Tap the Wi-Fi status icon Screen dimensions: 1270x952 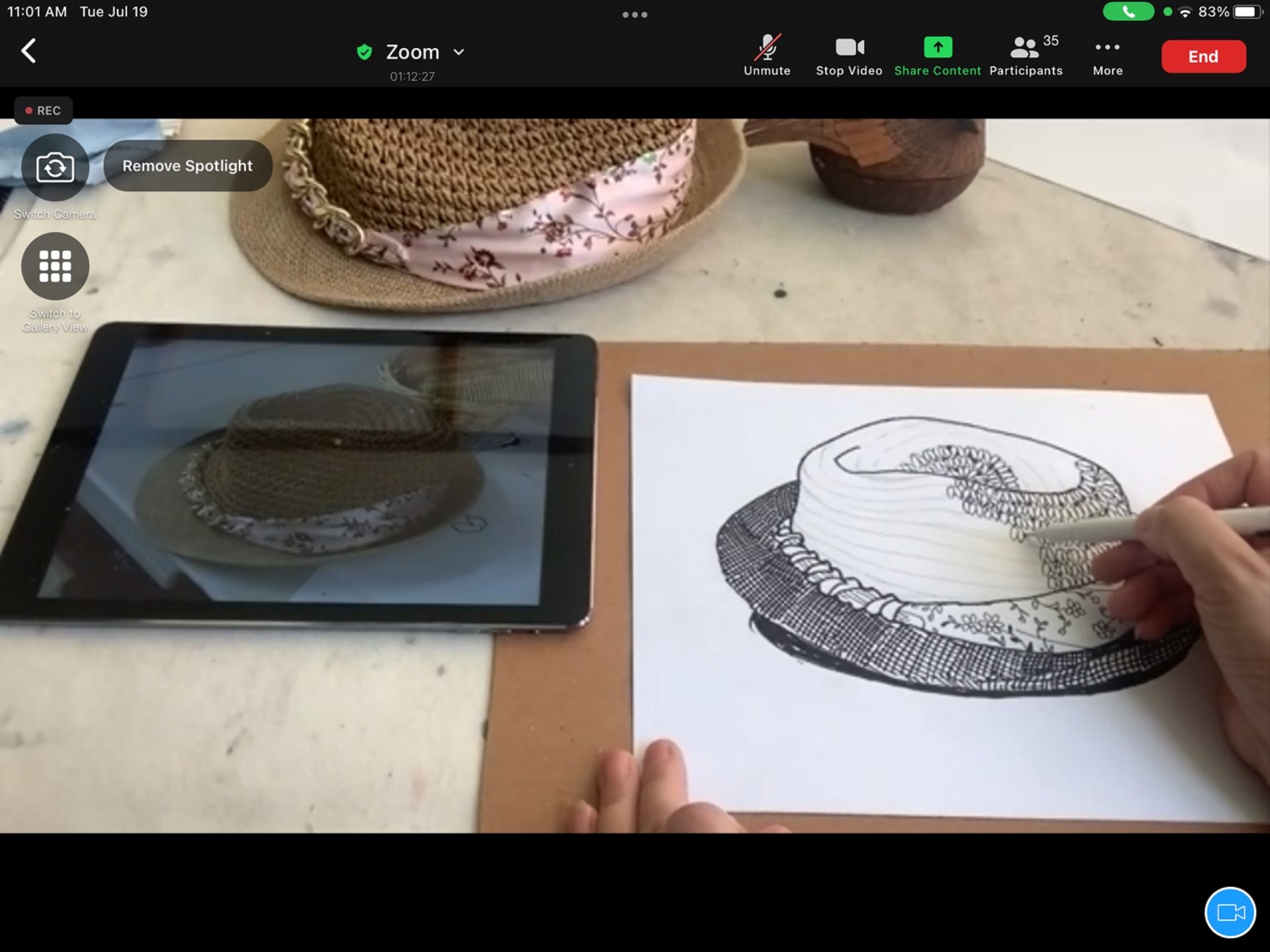pyautogui.click(x=1185, y=12)
